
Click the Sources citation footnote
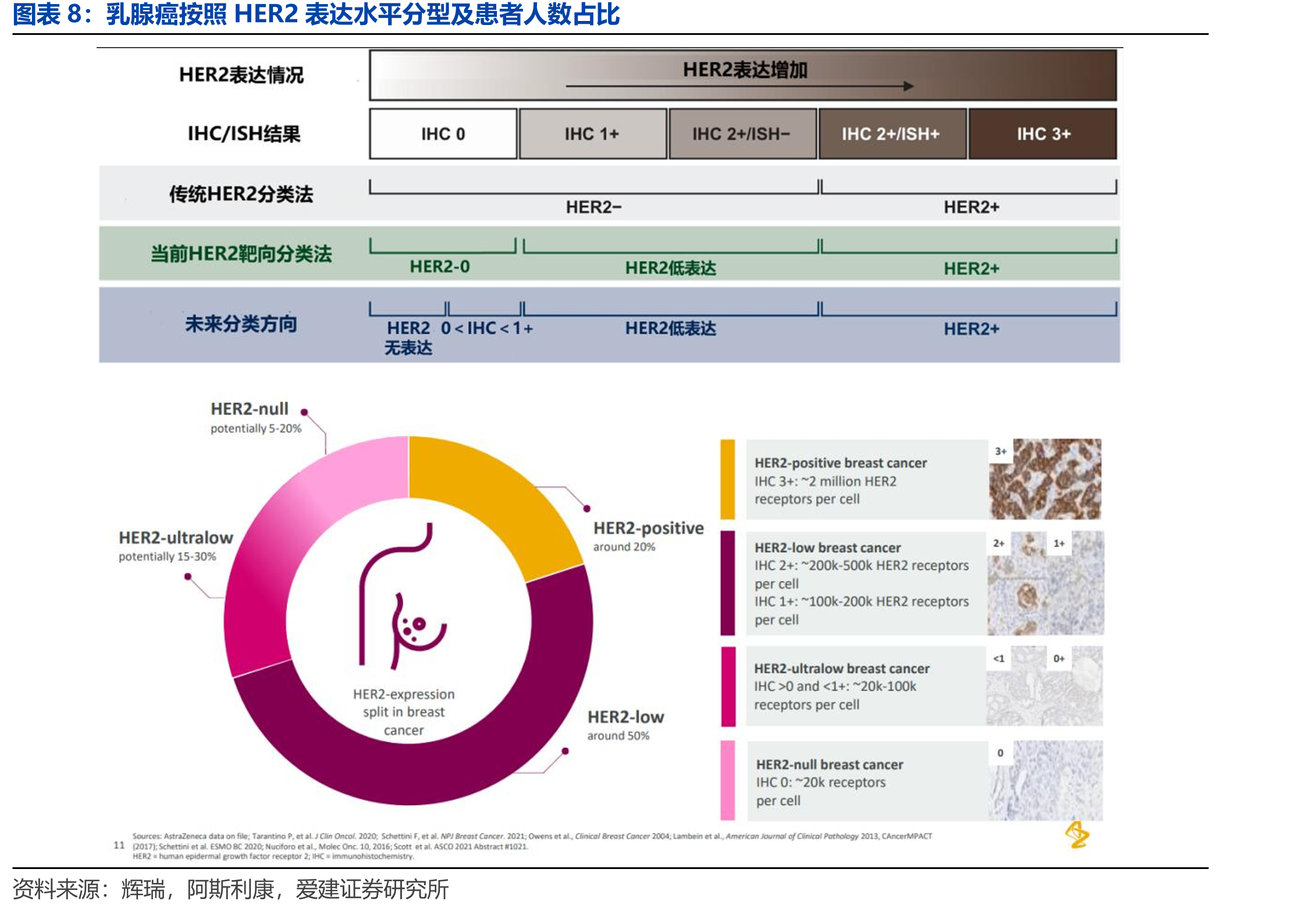(532, 846)
